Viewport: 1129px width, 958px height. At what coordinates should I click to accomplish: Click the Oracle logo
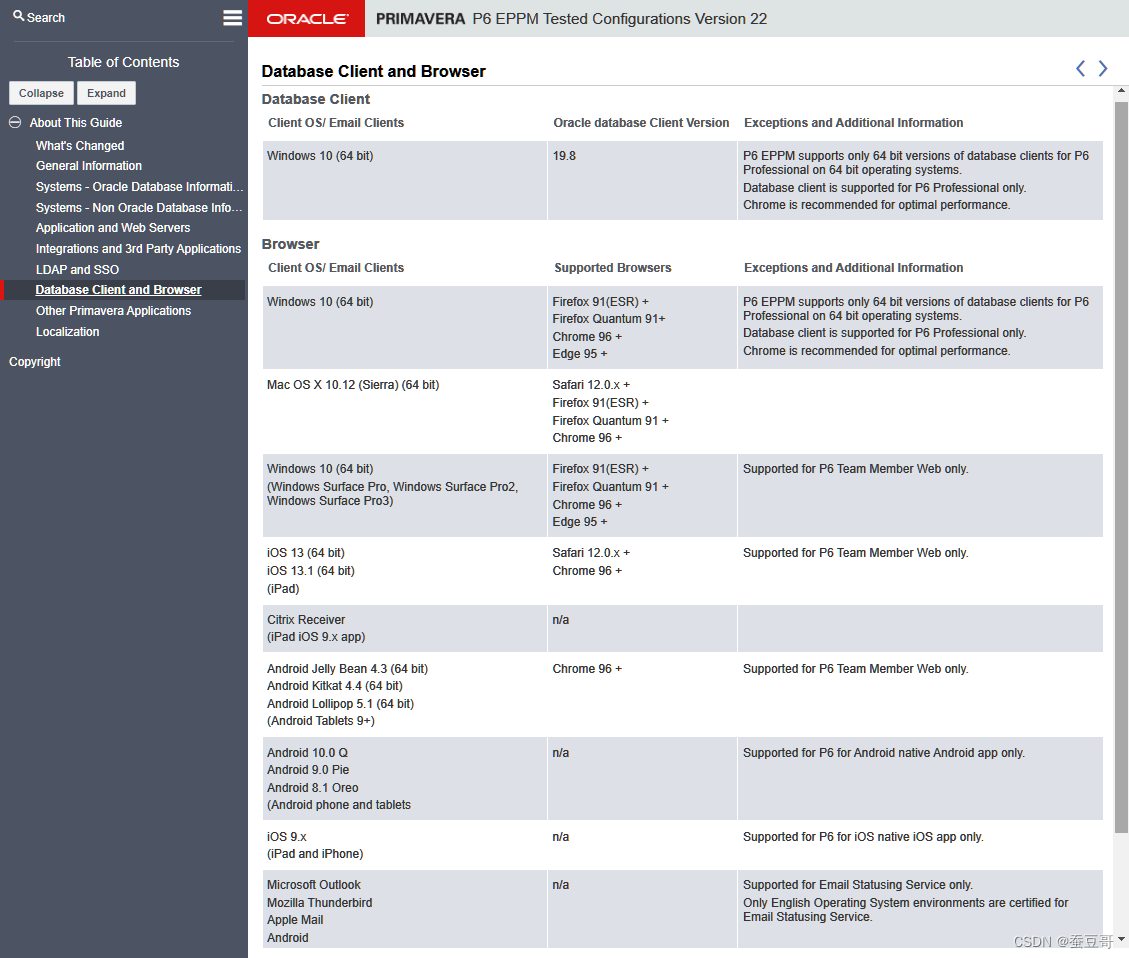pyautogui.click(x=307, y=19)
